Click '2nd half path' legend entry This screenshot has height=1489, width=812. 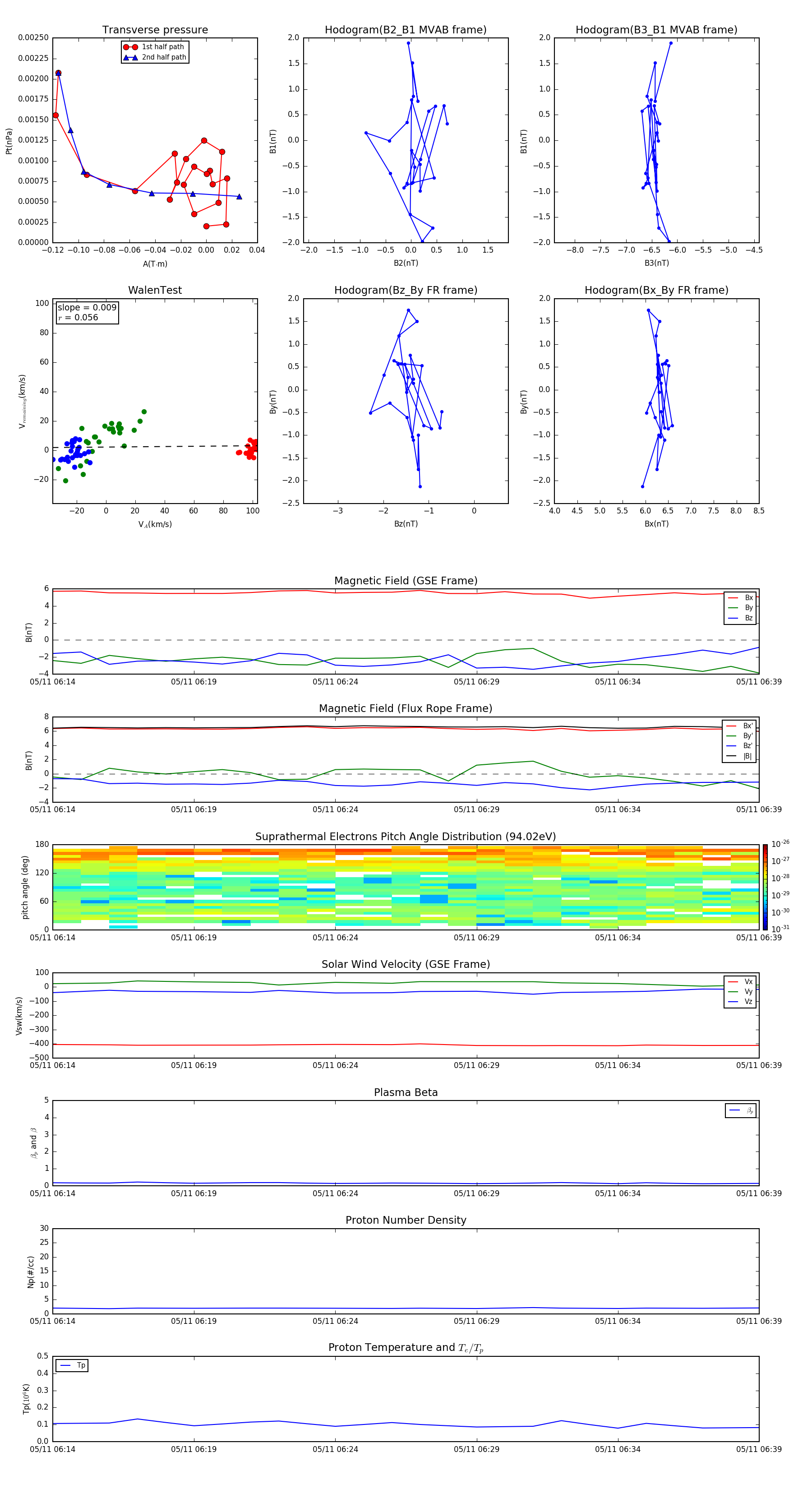pos(155,57)
